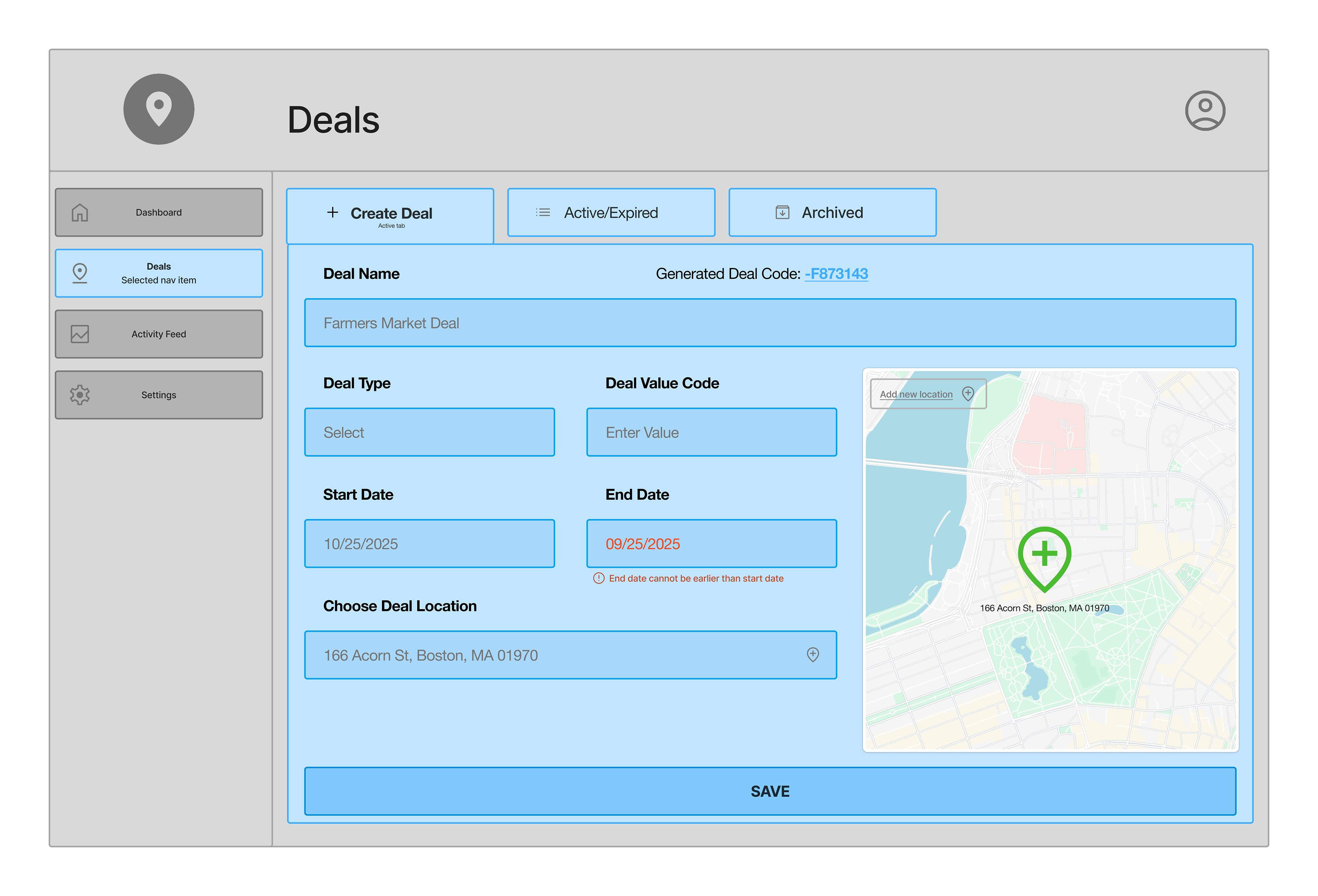This screenshot has height=896, width=1318.
Task: Click the location pin app logo
Action: 159,109
